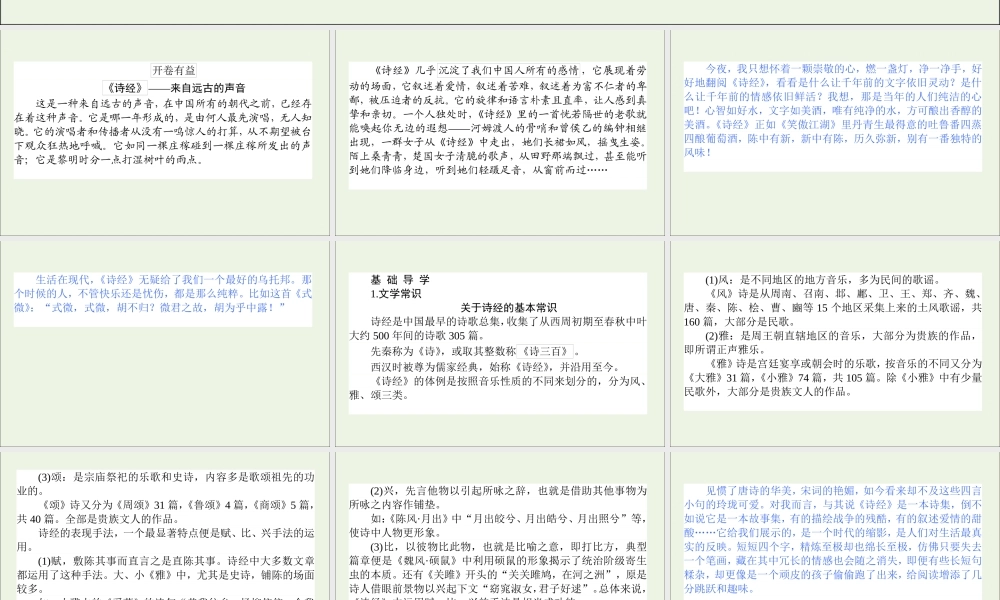Open the slide titled 开卷有益 《诗经》来自远古的声音
The width and height of the screenshot is (1000, 600).
(x=165, y=133)
